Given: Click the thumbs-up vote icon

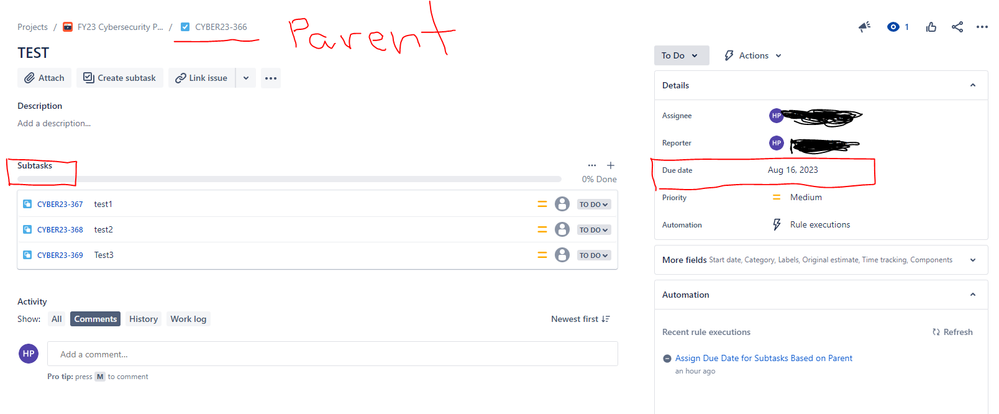Looking at the screenshot, I should (x=931, y=27).
